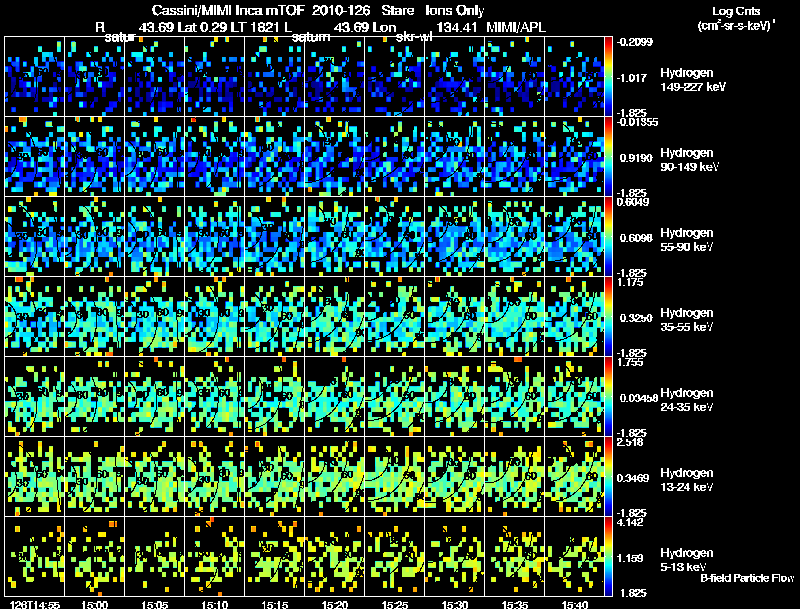800x609 pixels.
Task: Open the 24-35 keV image at 15:35
Action: tap(515, 397)
